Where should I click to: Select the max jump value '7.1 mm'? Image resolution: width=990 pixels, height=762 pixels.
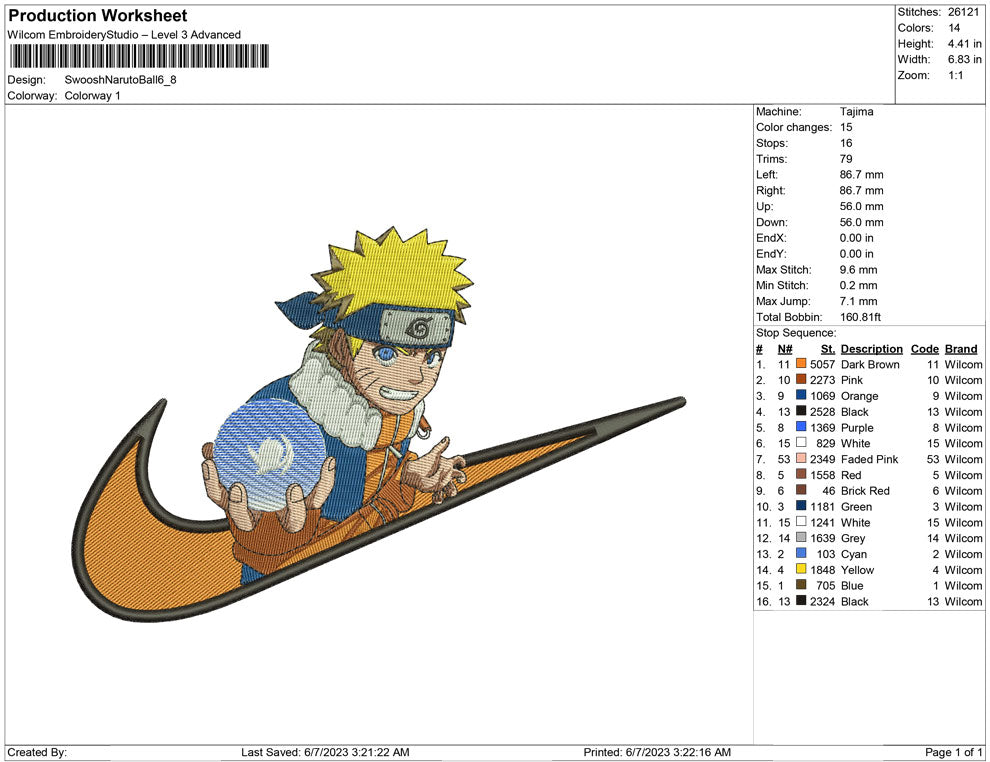click(x=858, y=301)
